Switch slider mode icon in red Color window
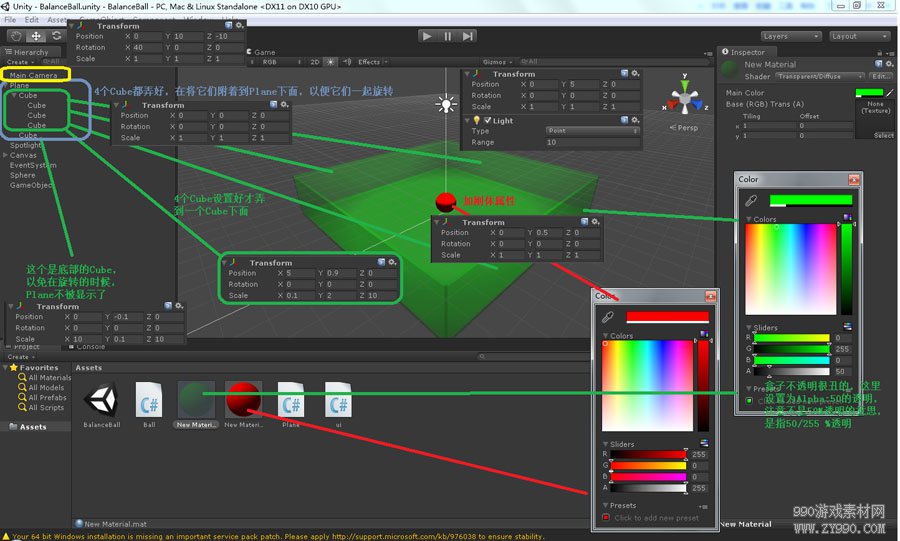The width and height of the screenshot is (900, 541). click(x=704, y=443)
